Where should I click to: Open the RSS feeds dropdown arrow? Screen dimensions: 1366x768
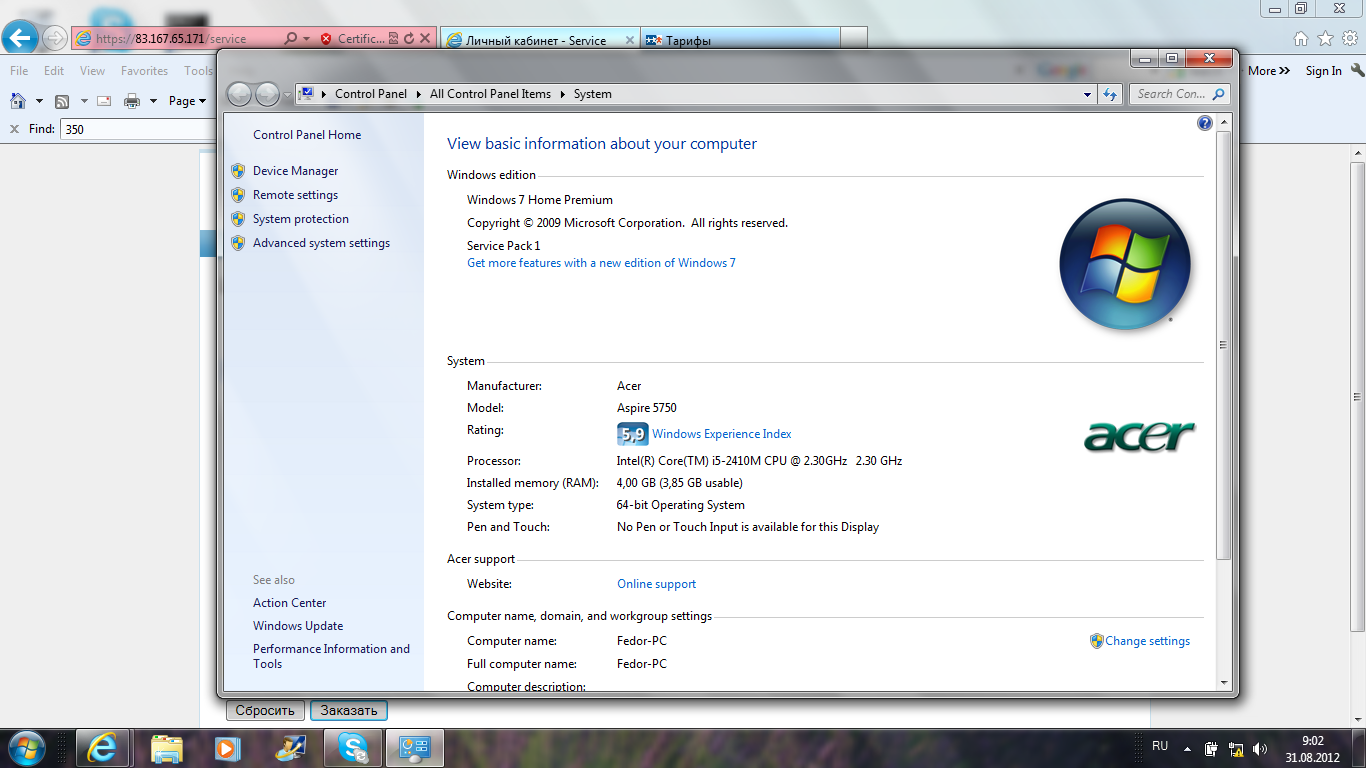pos(84,101)
